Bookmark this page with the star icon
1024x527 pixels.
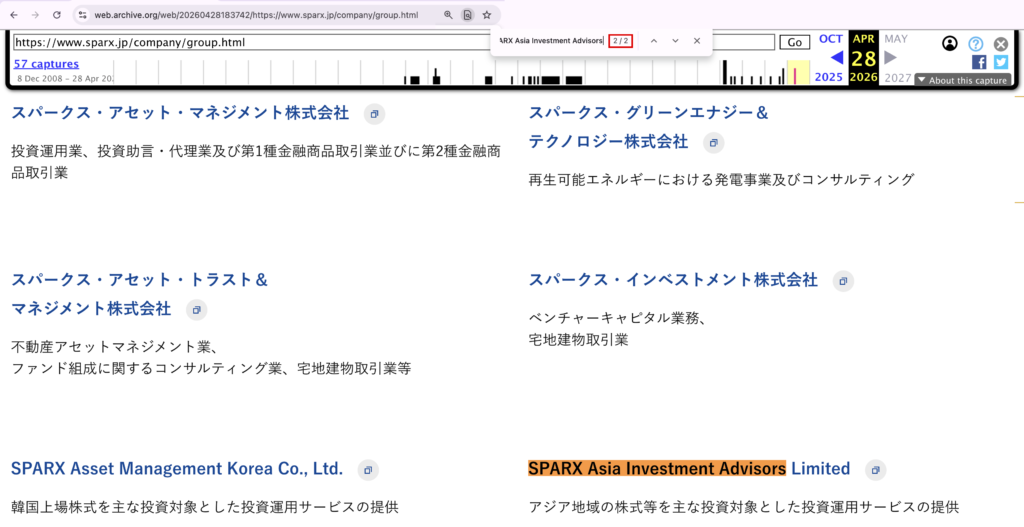click(x=487, y=14)
